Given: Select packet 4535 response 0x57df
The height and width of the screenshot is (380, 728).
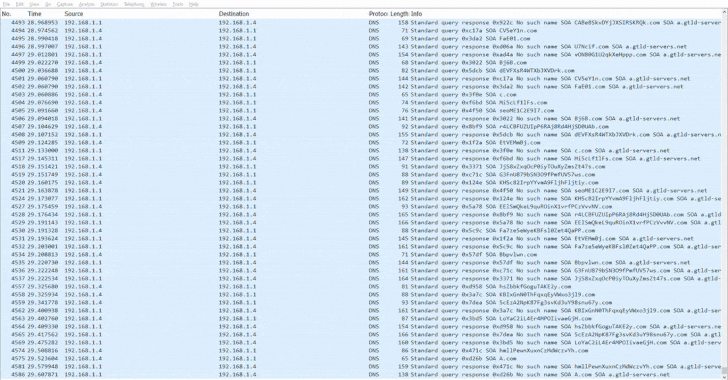Looking at the screenshot, I should (x=361, y=262).
